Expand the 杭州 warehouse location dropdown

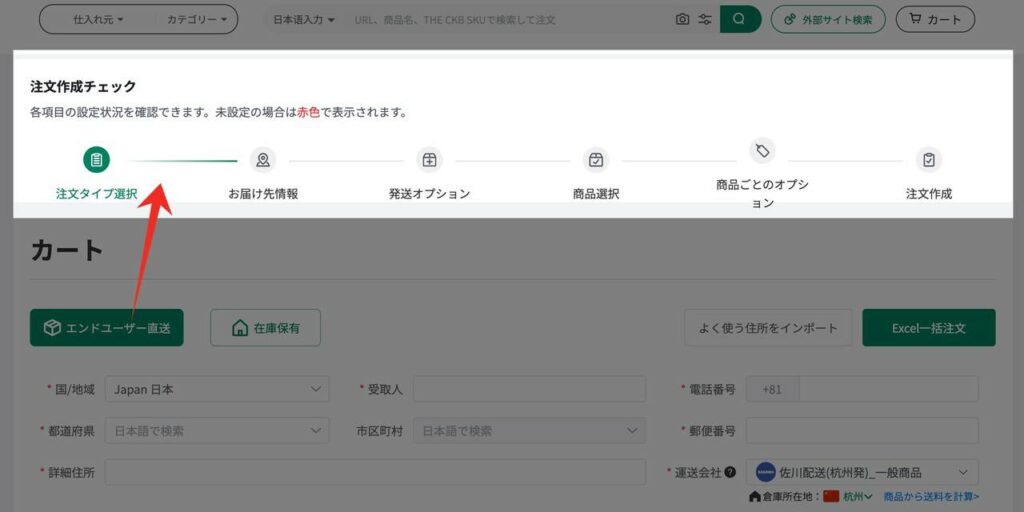858,497
